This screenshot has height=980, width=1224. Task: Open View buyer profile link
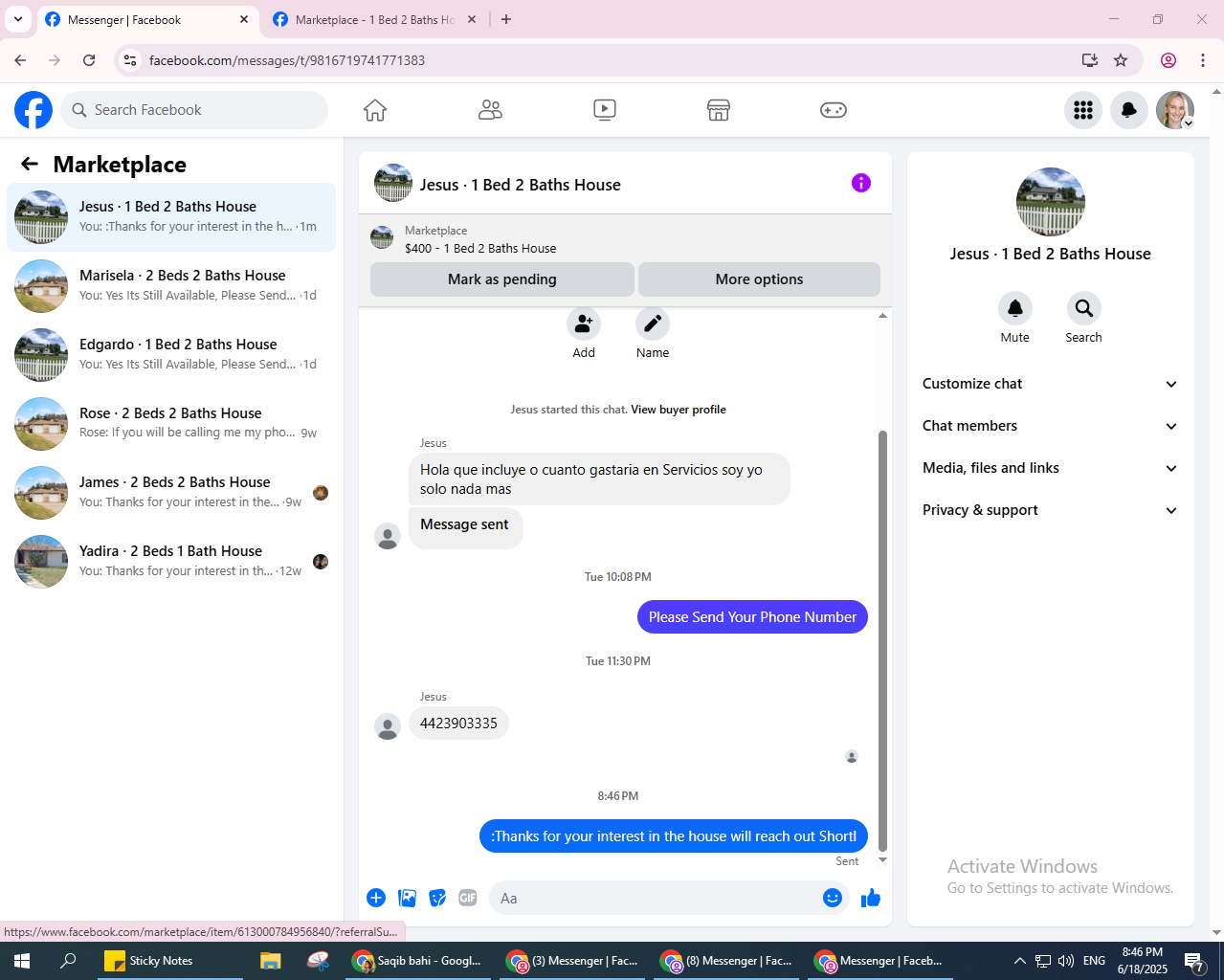pyautogui.click(x=679, y=410)
